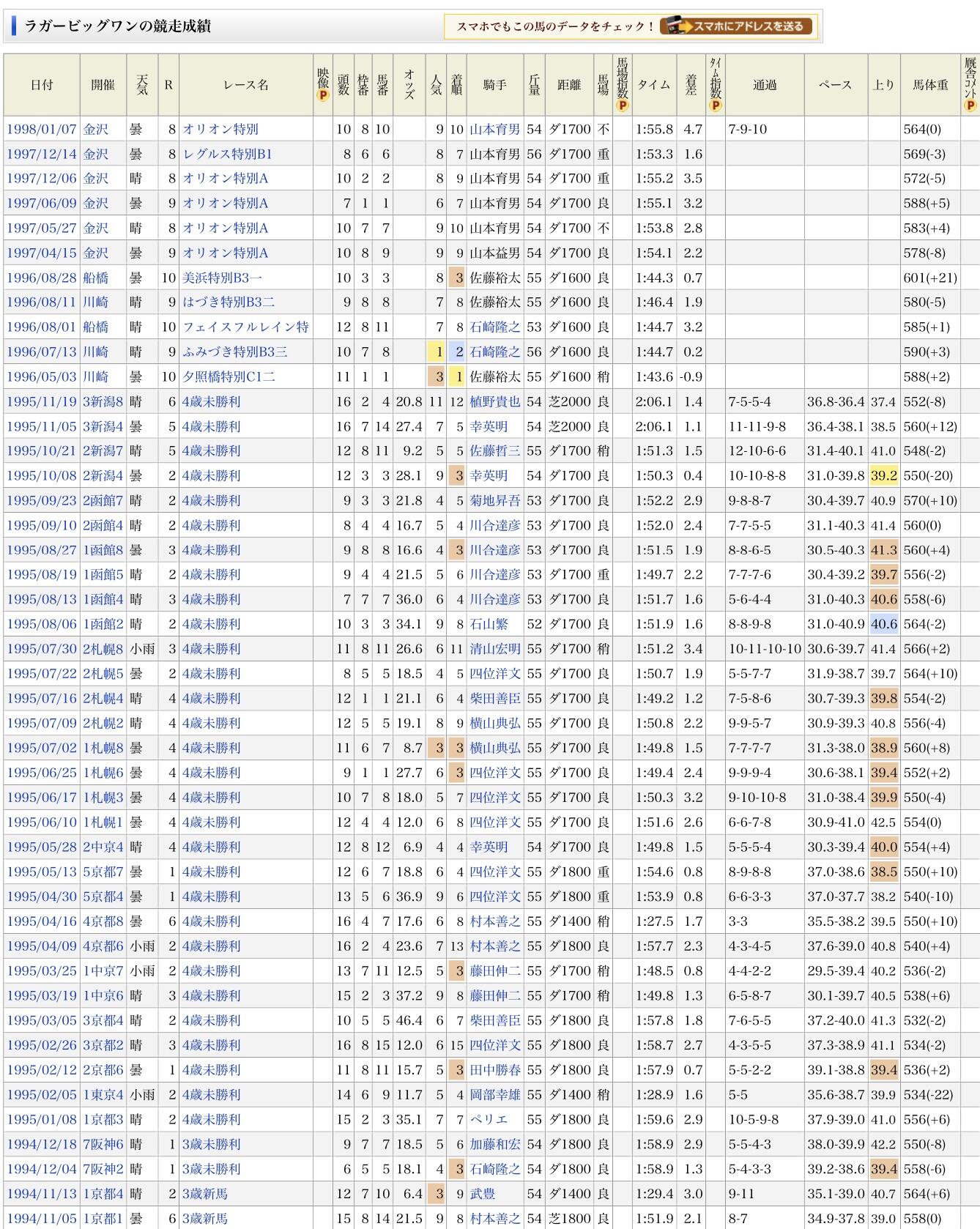Click the P premium icon under タイム指数 header
This screenshot has height=1229, width=980.
[716, 105]
